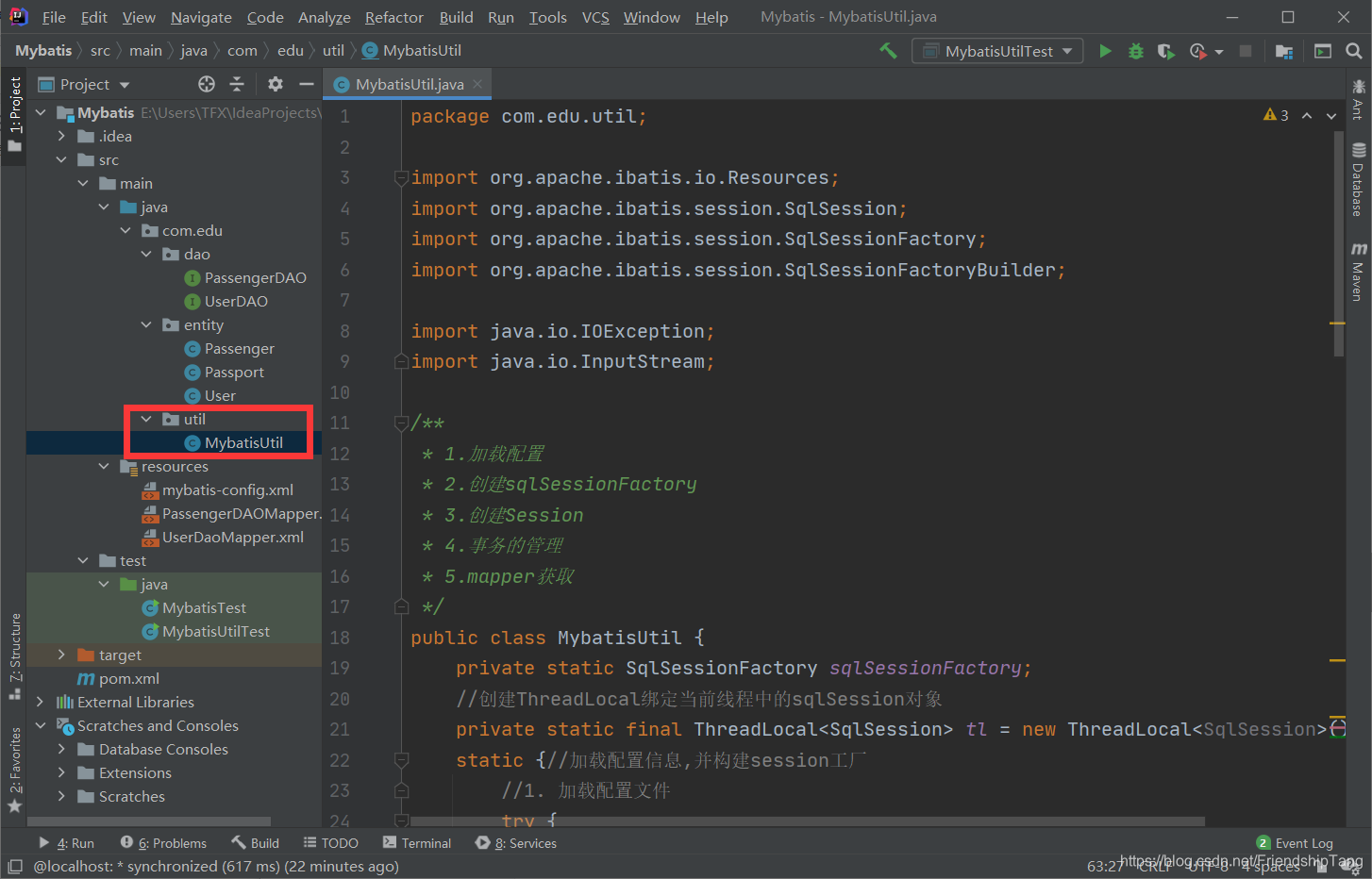Screen dimensions: 1372x879
Task: Run with coverage shield icon
Action: [x=1166, y=51]
